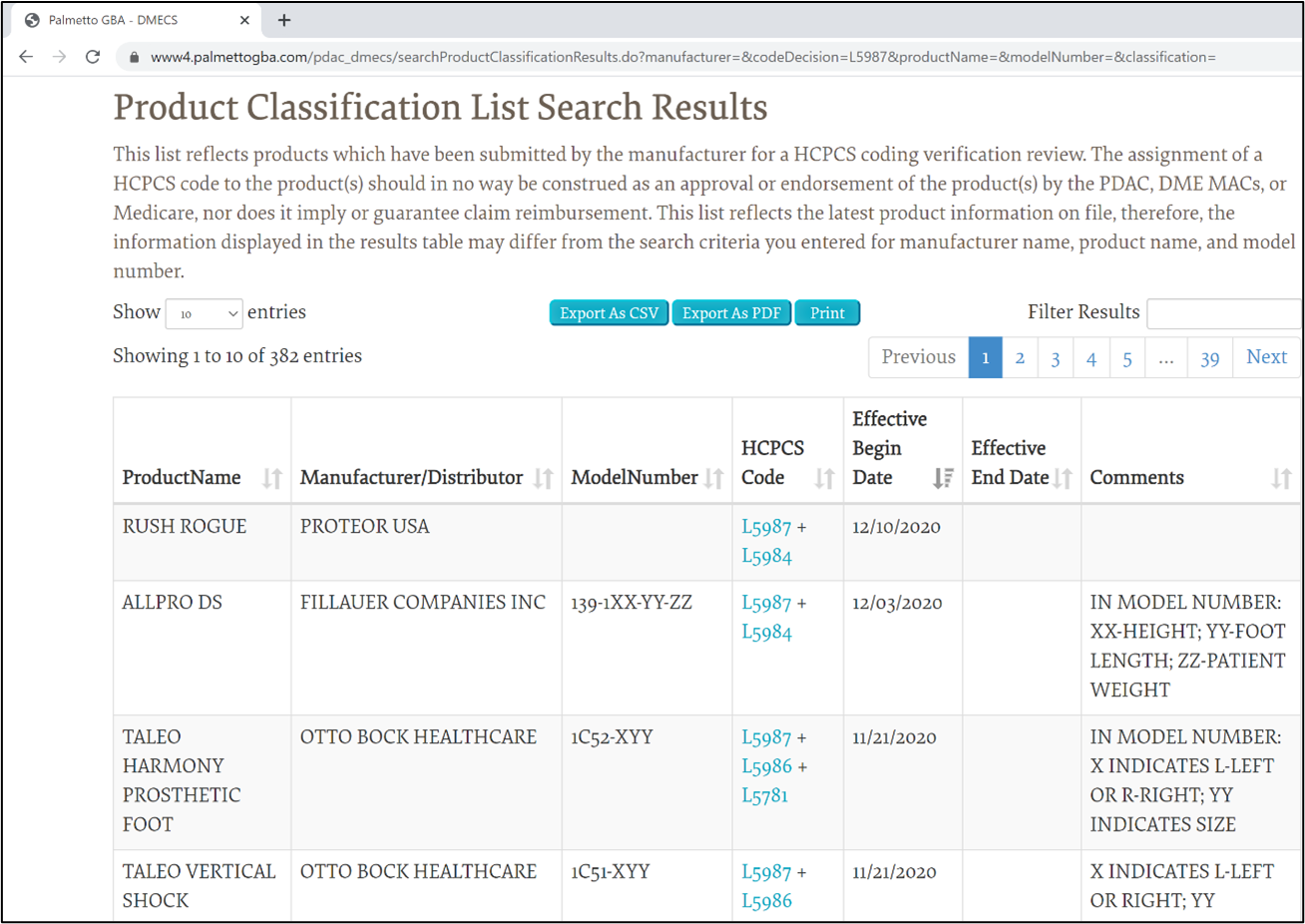1305x924 pixels.
Task: Toggle Effective Begin Date sort order
Action: click(943, 478)
